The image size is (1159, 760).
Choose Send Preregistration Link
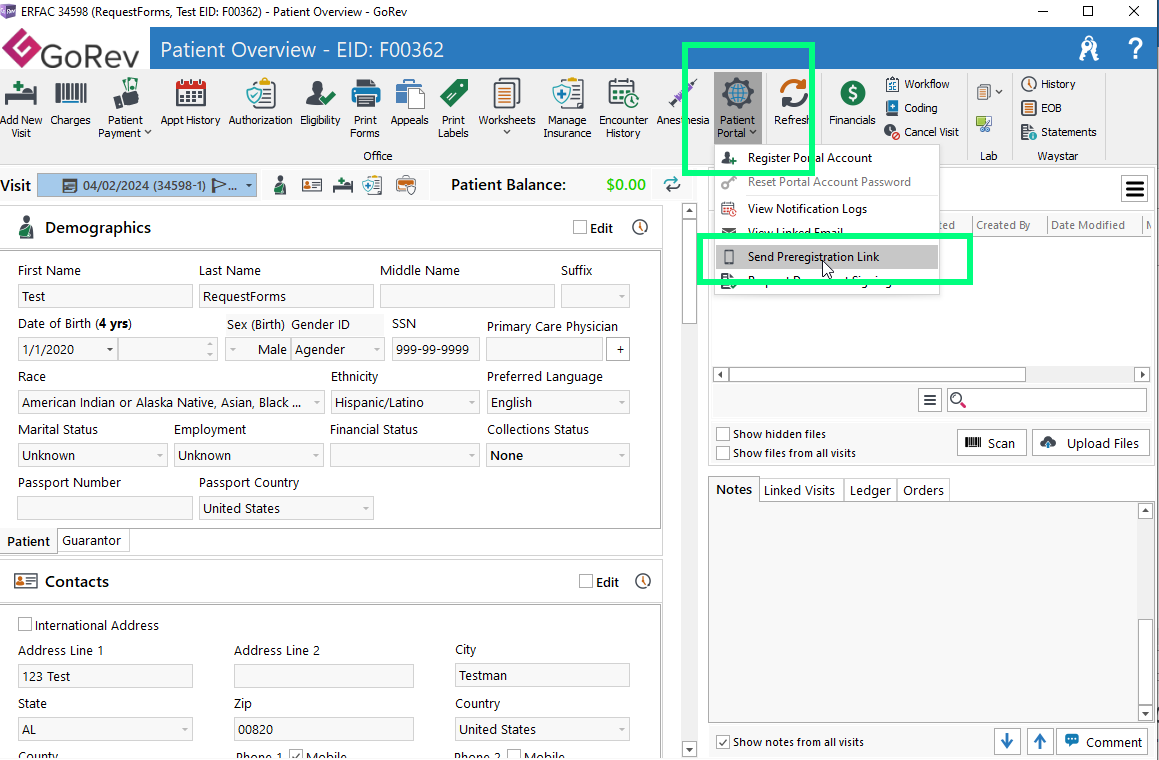coord(827,257)
